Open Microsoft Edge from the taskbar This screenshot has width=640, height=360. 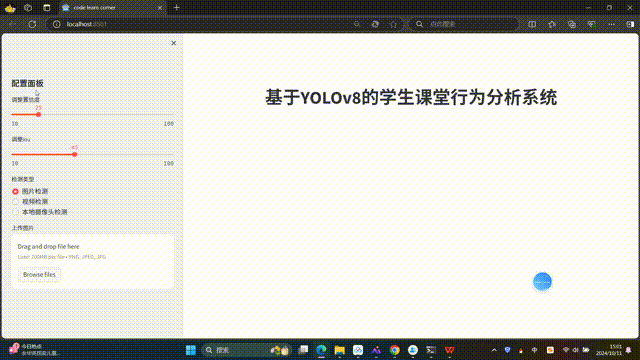pos(321,350)
